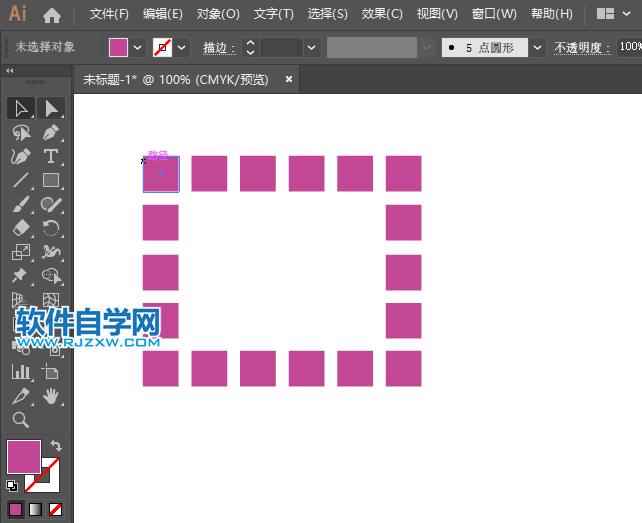Select the Direct Selection tool
The image size is (642, 523).
[x=51, y=108]
